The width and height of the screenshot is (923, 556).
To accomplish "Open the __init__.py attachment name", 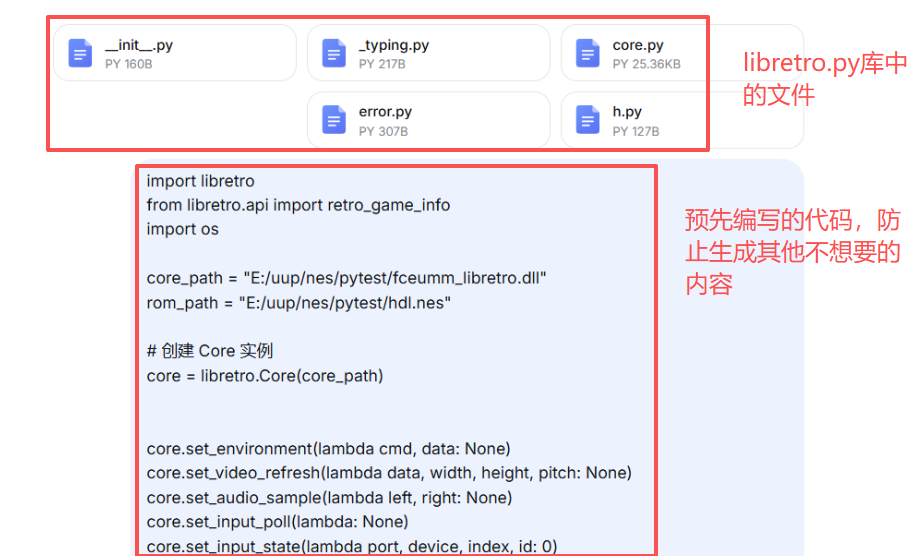I will coord(139,45).
